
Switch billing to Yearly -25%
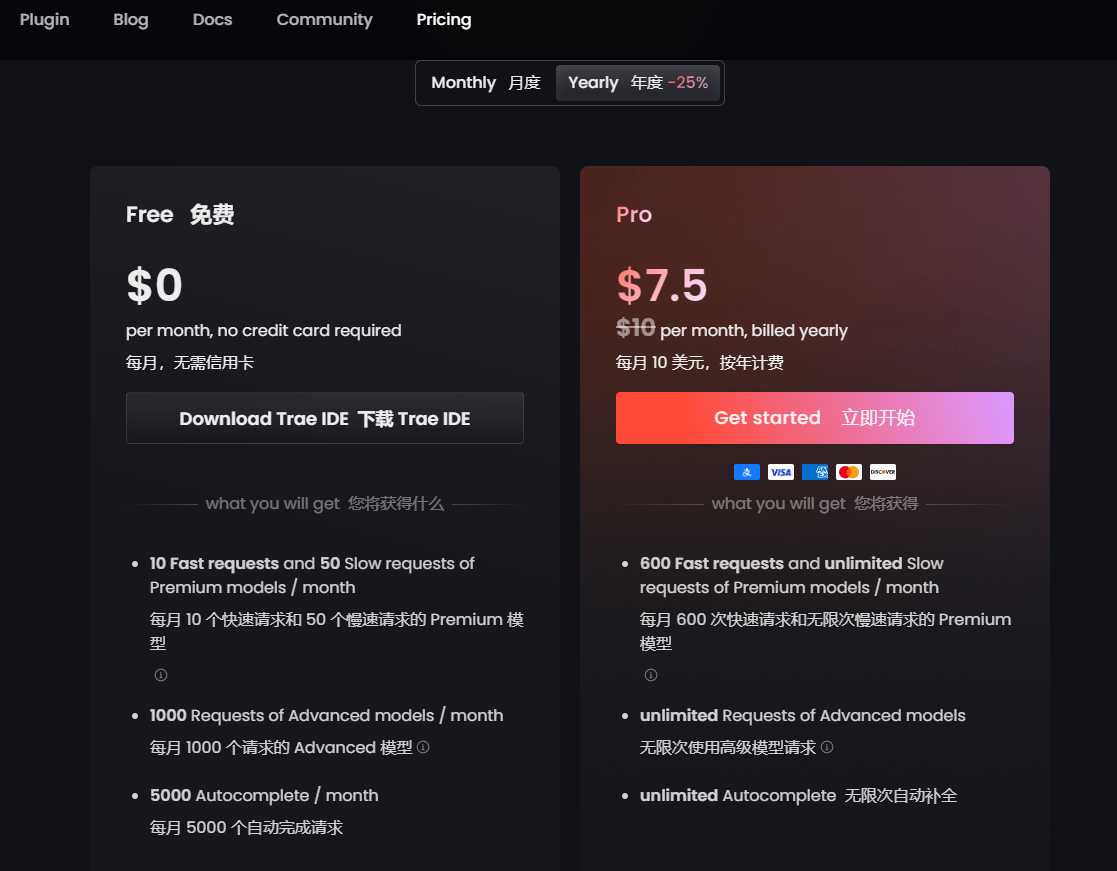[638, 83]
